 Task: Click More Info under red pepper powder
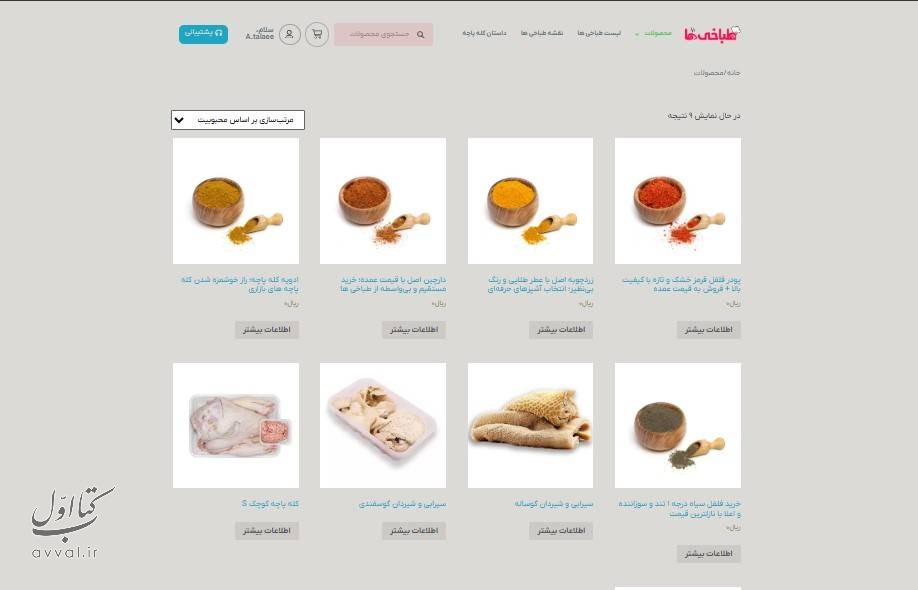coord(708,330)
